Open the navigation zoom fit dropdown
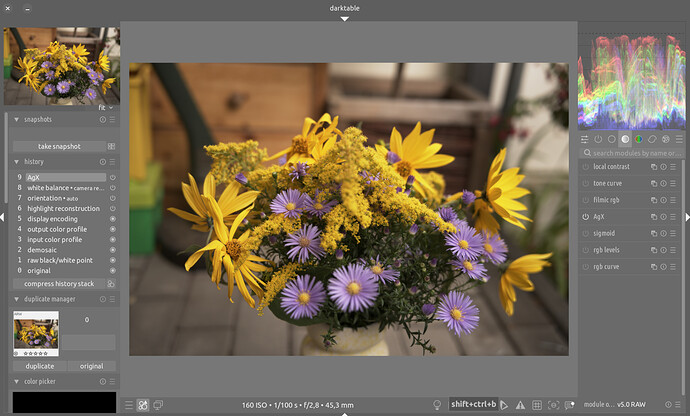 tap(106, 107)
